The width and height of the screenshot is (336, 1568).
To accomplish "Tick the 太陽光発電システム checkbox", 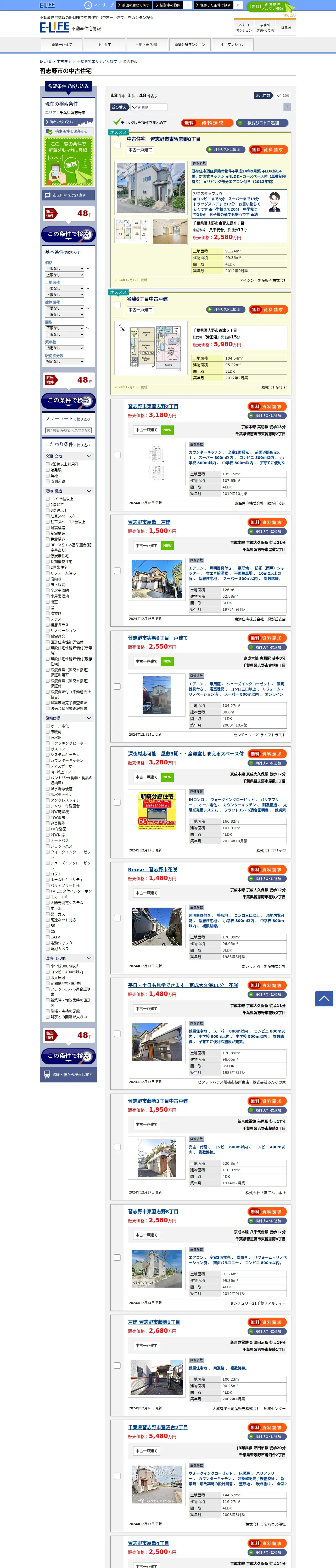I will tap(48, 903).
